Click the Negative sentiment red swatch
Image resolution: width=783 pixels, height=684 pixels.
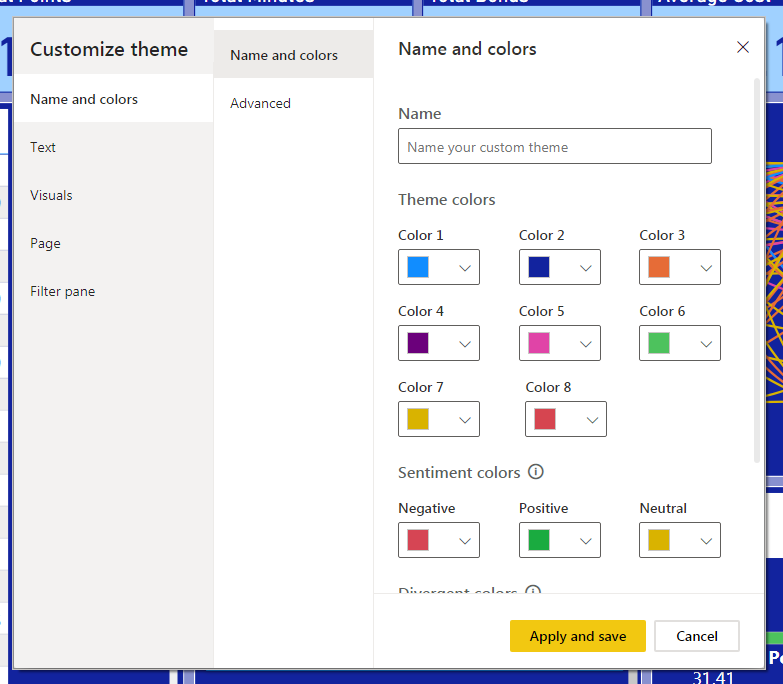click(418, 540)
